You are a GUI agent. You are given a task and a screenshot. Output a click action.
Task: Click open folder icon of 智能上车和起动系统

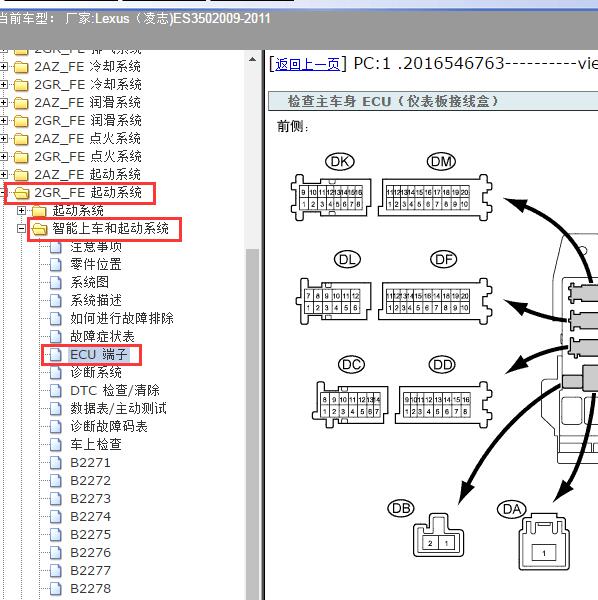click(39, 229)
